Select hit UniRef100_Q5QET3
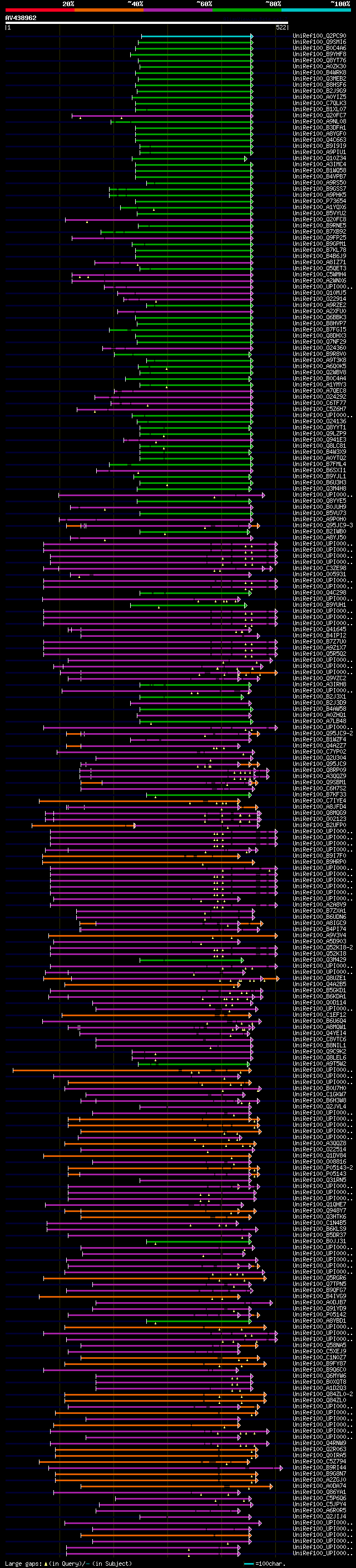 [x=319, y=269]
